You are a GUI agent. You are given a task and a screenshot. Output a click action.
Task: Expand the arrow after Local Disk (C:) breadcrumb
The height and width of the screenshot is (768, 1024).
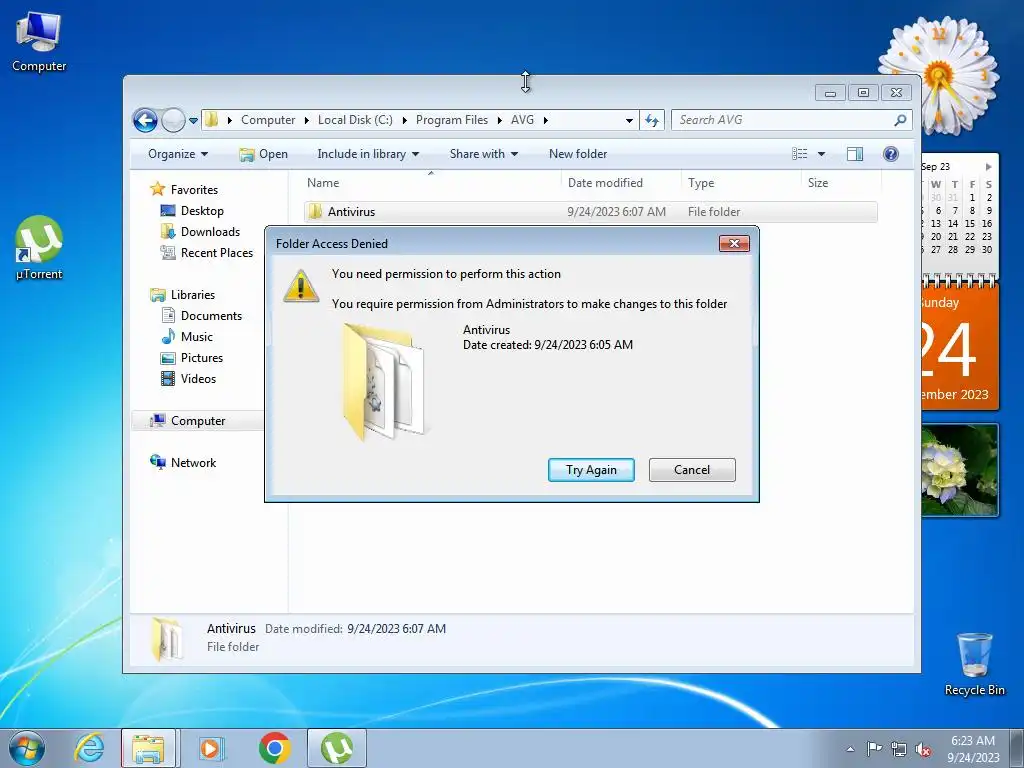405,120
